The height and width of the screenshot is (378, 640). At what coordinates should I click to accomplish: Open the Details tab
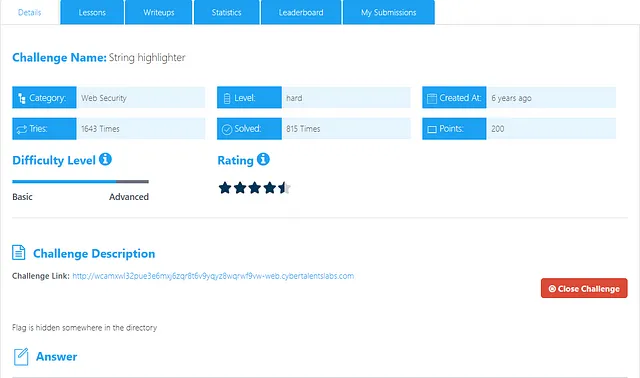[30, 12]
